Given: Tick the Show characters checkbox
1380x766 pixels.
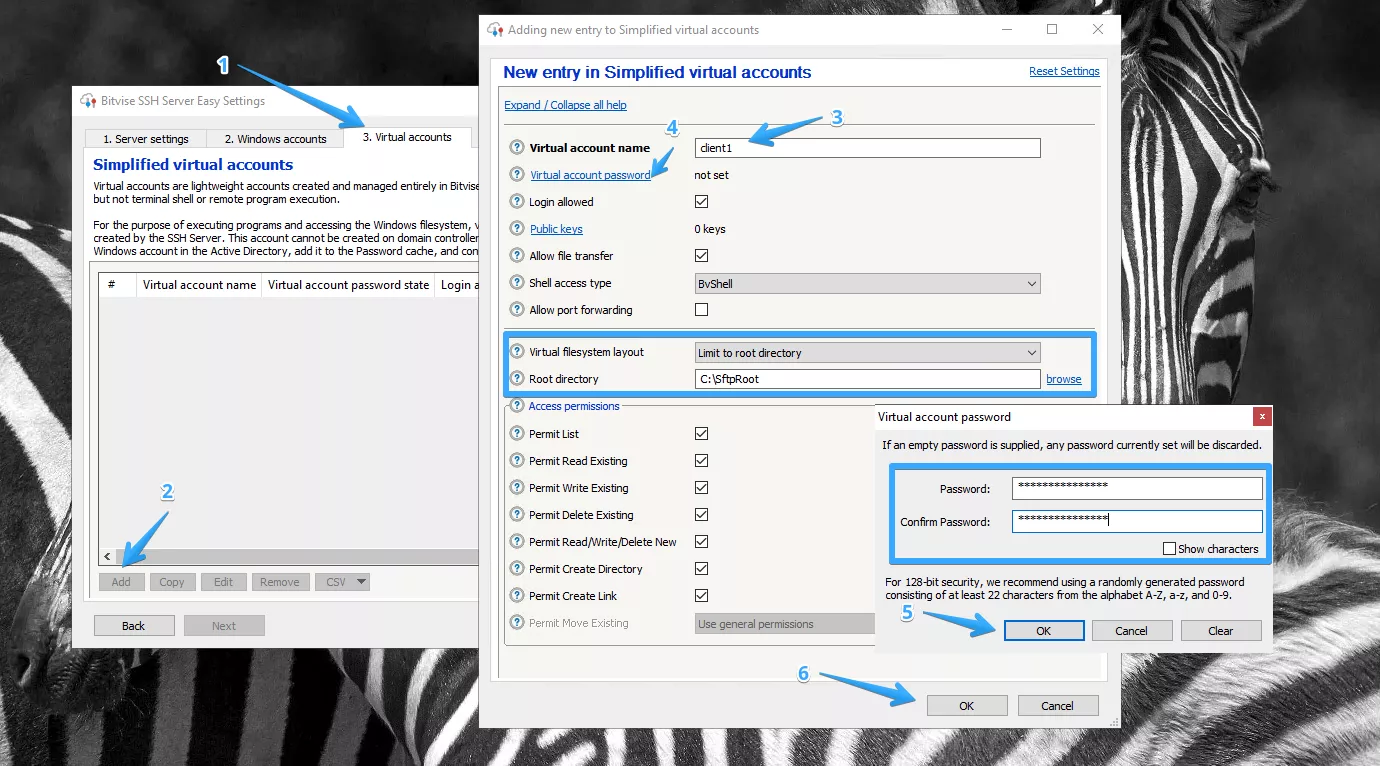Looking at the screenshot, I should pyautogui.click(x=1169, y=549).
